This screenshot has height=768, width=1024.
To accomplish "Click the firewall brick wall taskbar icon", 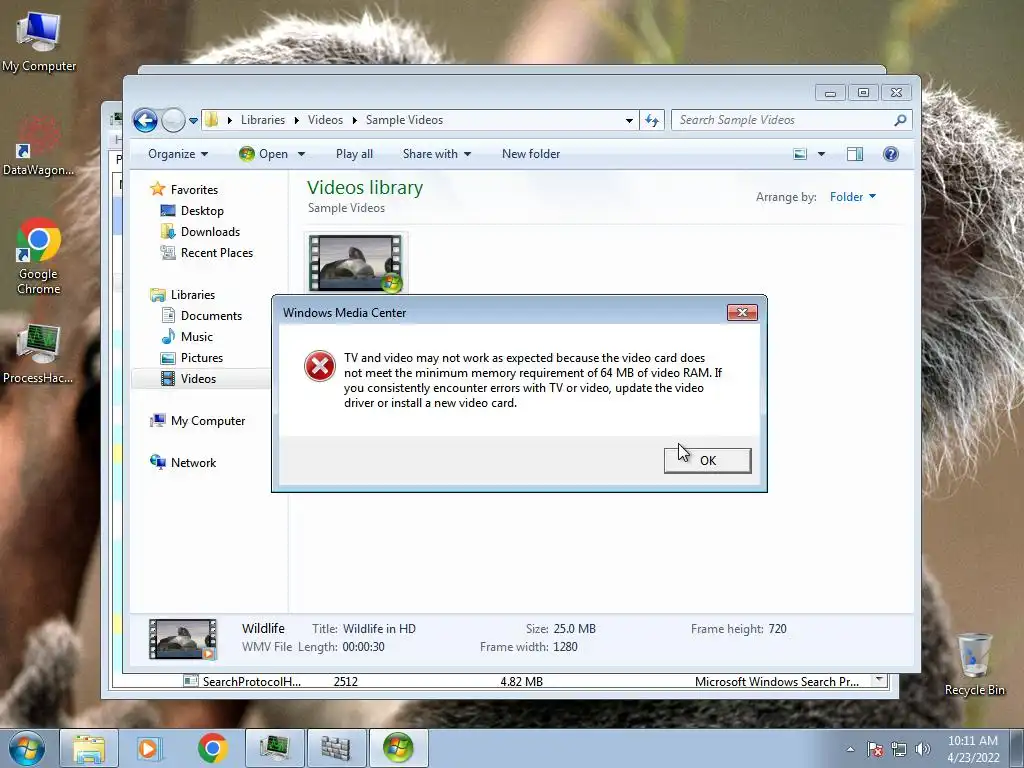I will [x=336, y=748].
